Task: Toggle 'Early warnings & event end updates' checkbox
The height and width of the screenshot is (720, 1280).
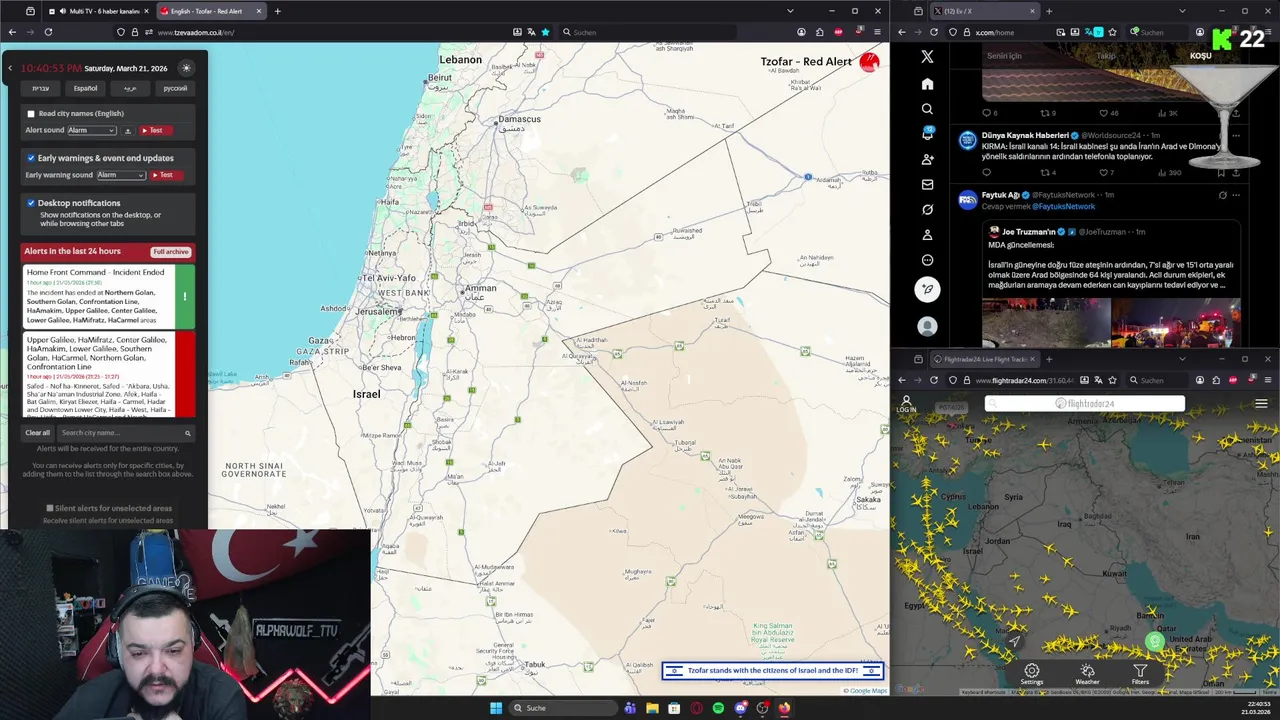Action: 31,158
